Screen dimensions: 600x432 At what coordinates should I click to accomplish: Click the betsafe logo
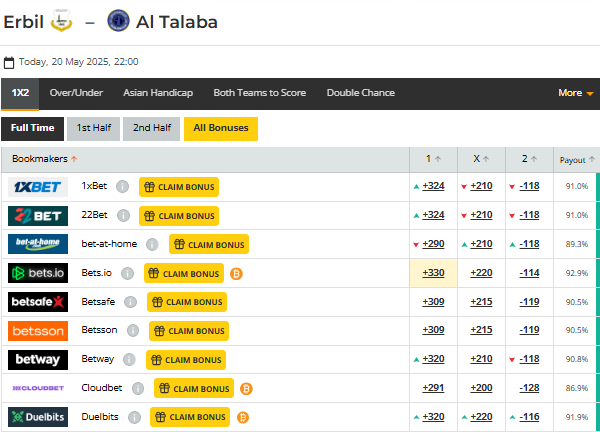coord(38,302)
